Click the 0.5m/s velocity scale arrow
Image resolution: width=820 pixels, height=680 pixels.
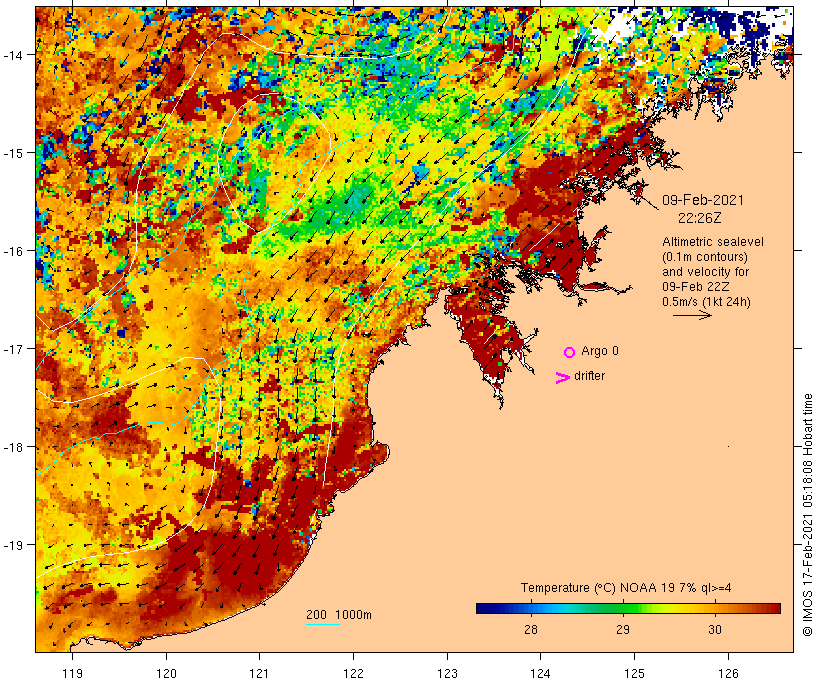point(692,315)
